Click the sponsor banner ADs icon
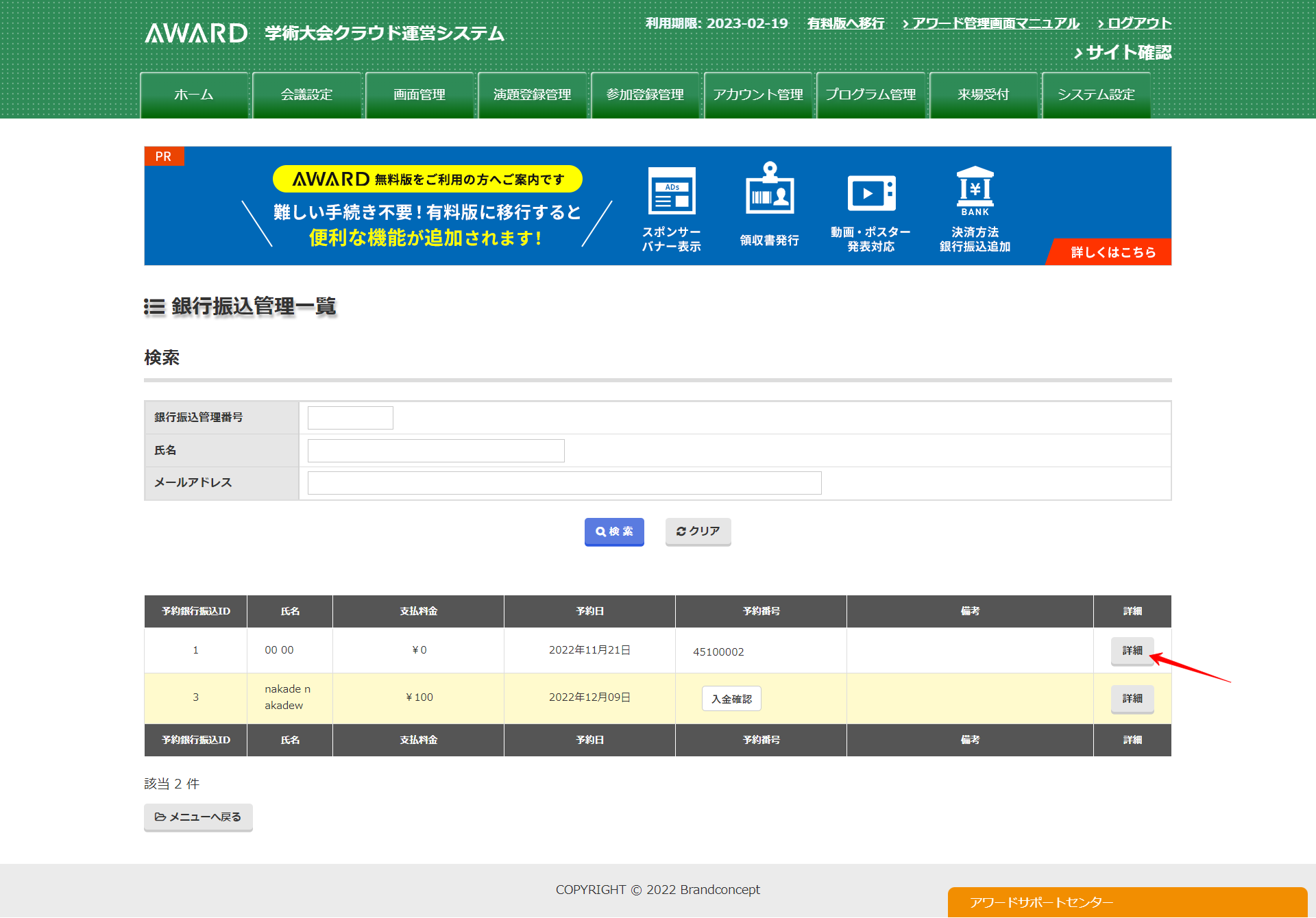The height and width of the screenshot is (918, 1316). (x=672, y=191)
